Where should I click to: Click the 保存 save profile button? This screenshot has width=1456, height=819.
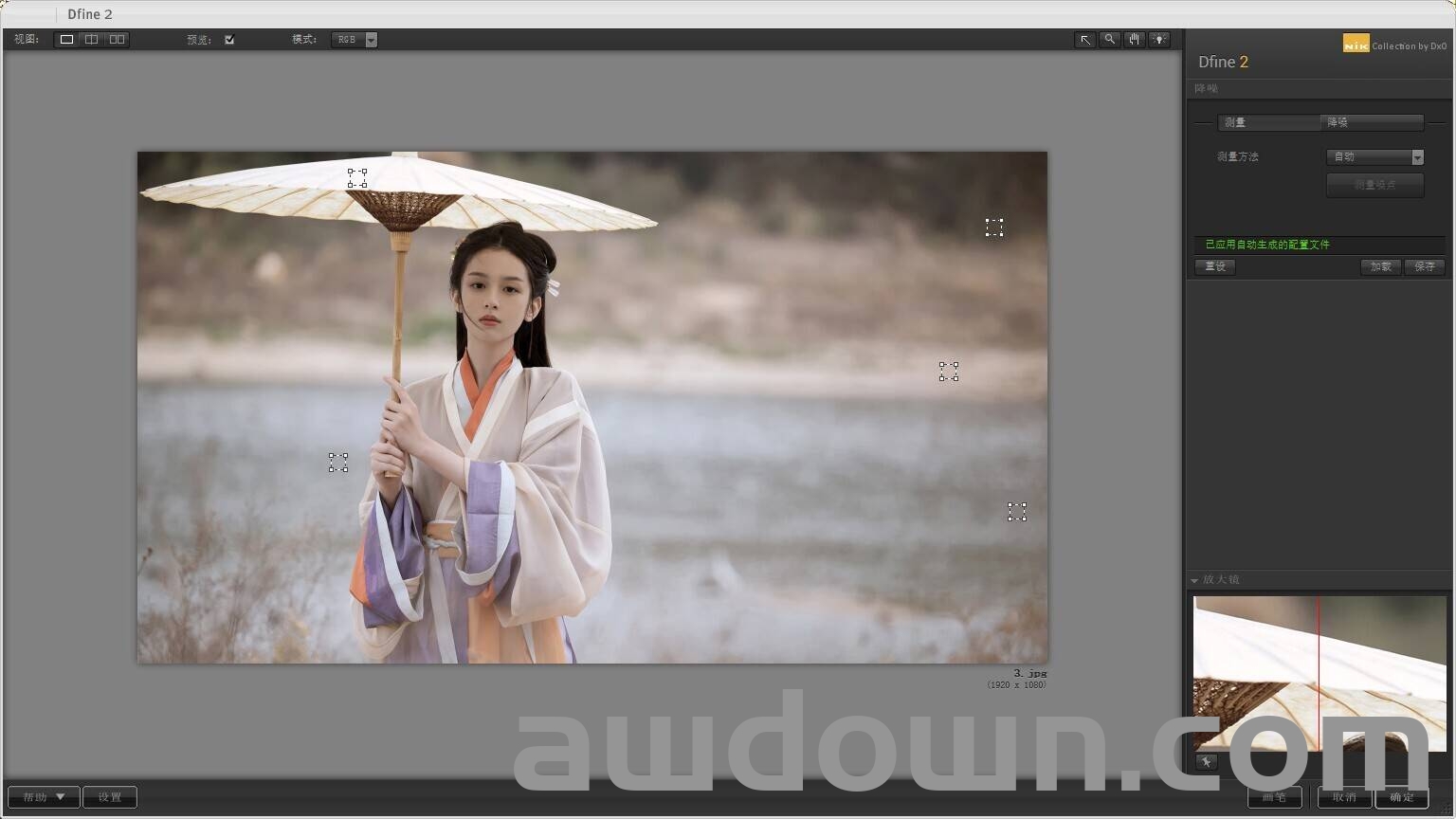point(1425,266)
